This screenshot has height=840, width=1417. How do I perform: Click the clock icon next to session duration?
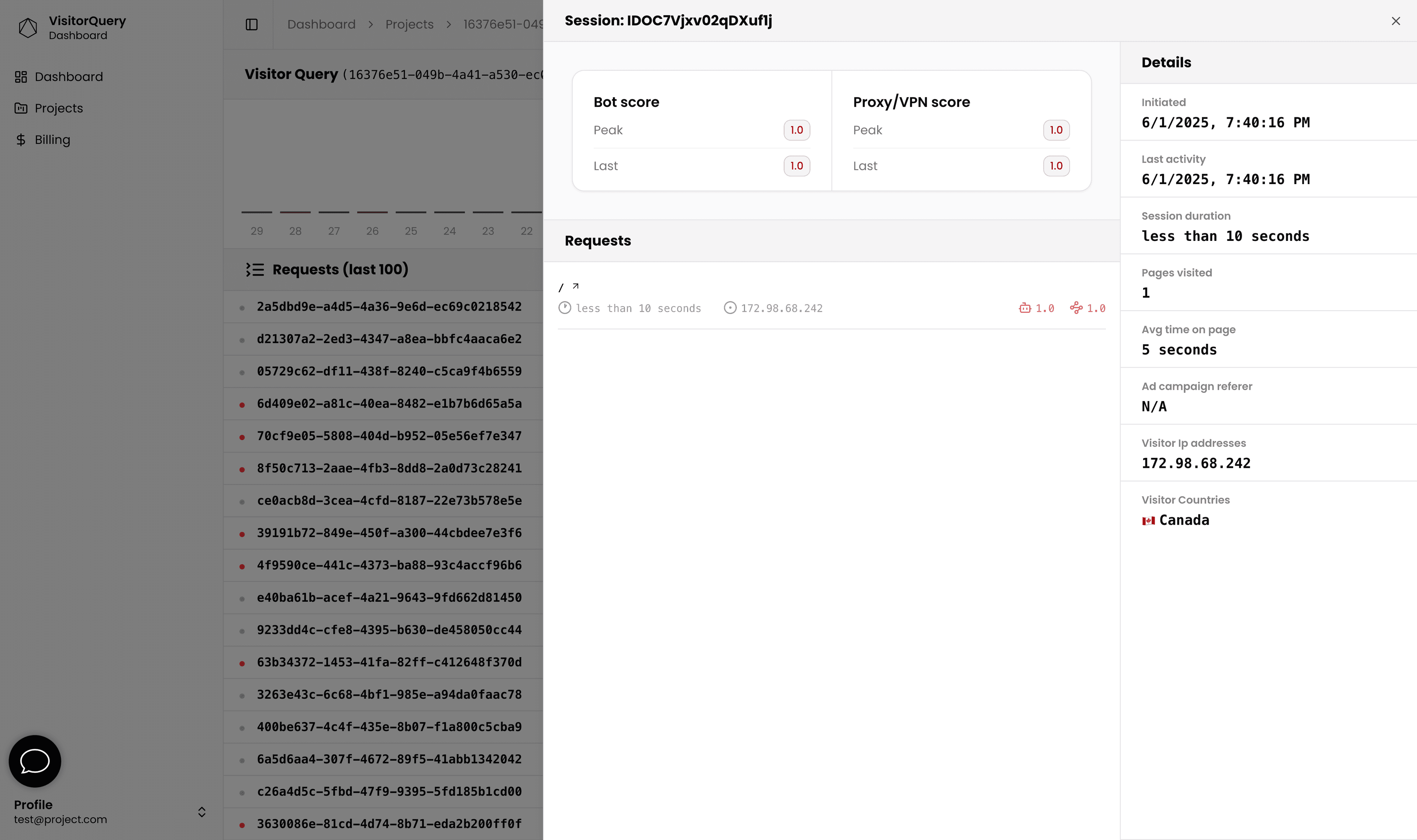[x=565, y=308]
